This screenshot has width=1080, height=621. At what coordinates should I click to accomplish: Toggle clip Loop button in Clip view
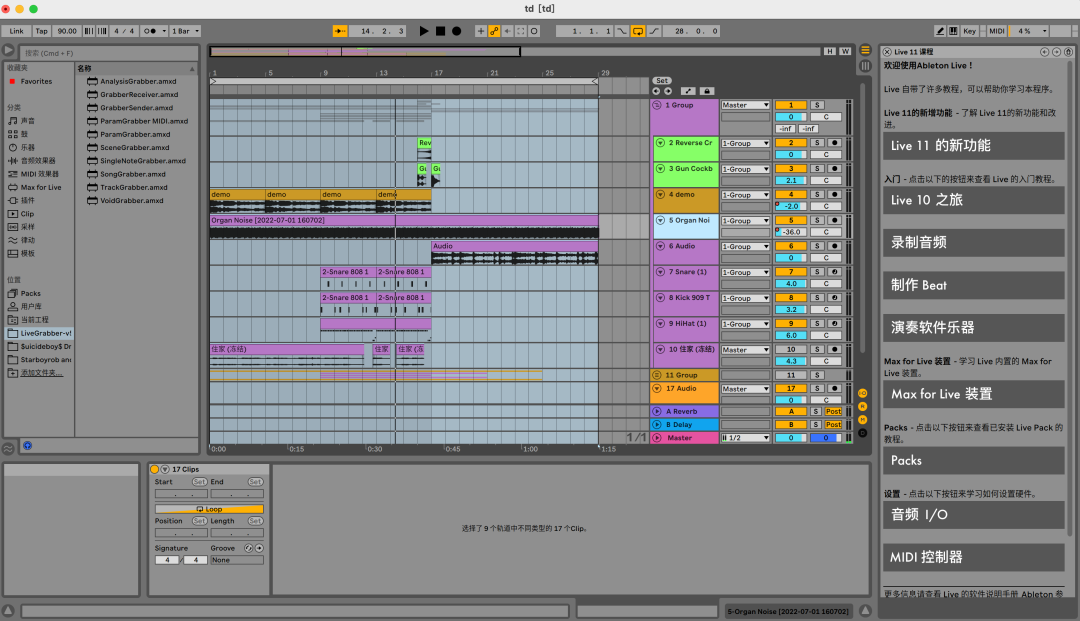tap(209, 509)
